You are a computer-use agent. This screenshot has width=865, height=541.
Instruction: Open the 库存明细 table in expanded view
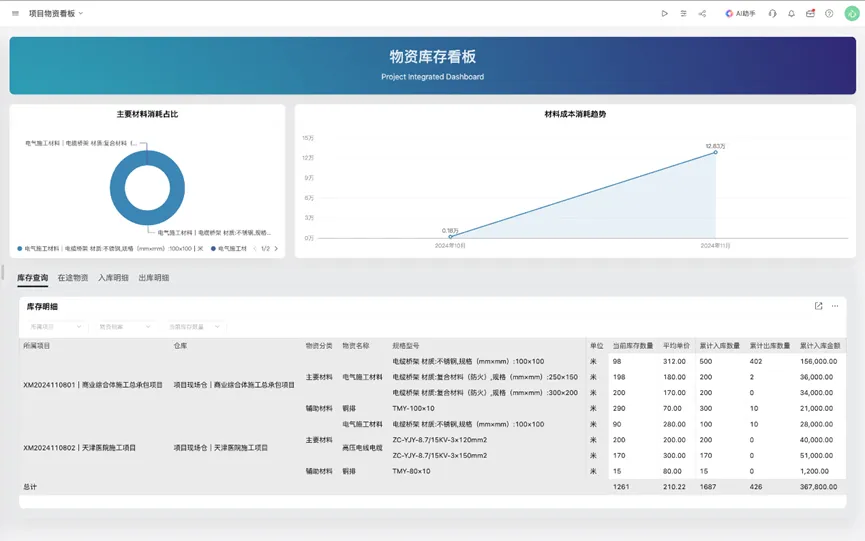(818, 306)
